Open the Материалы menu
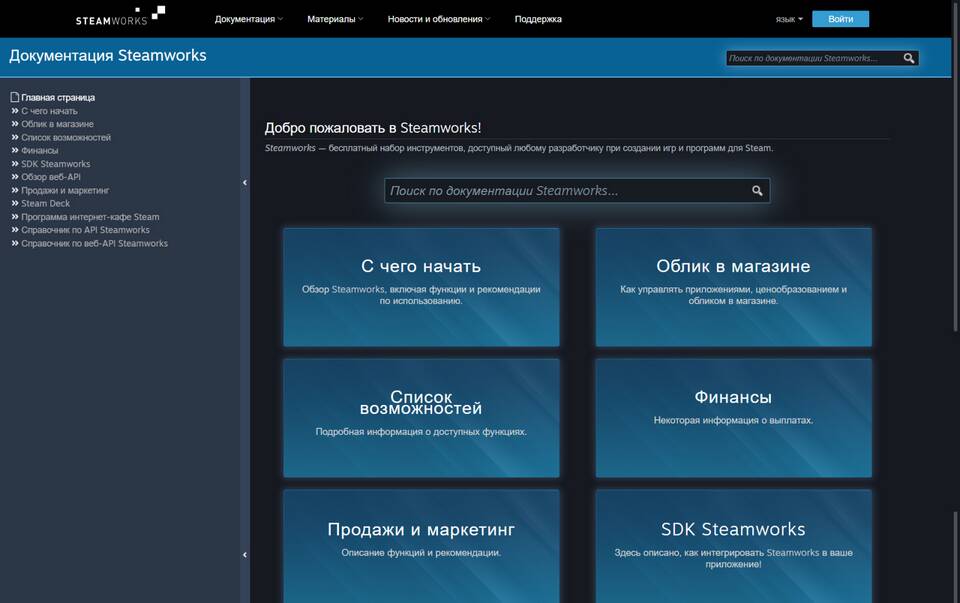 tap(335, 19)
